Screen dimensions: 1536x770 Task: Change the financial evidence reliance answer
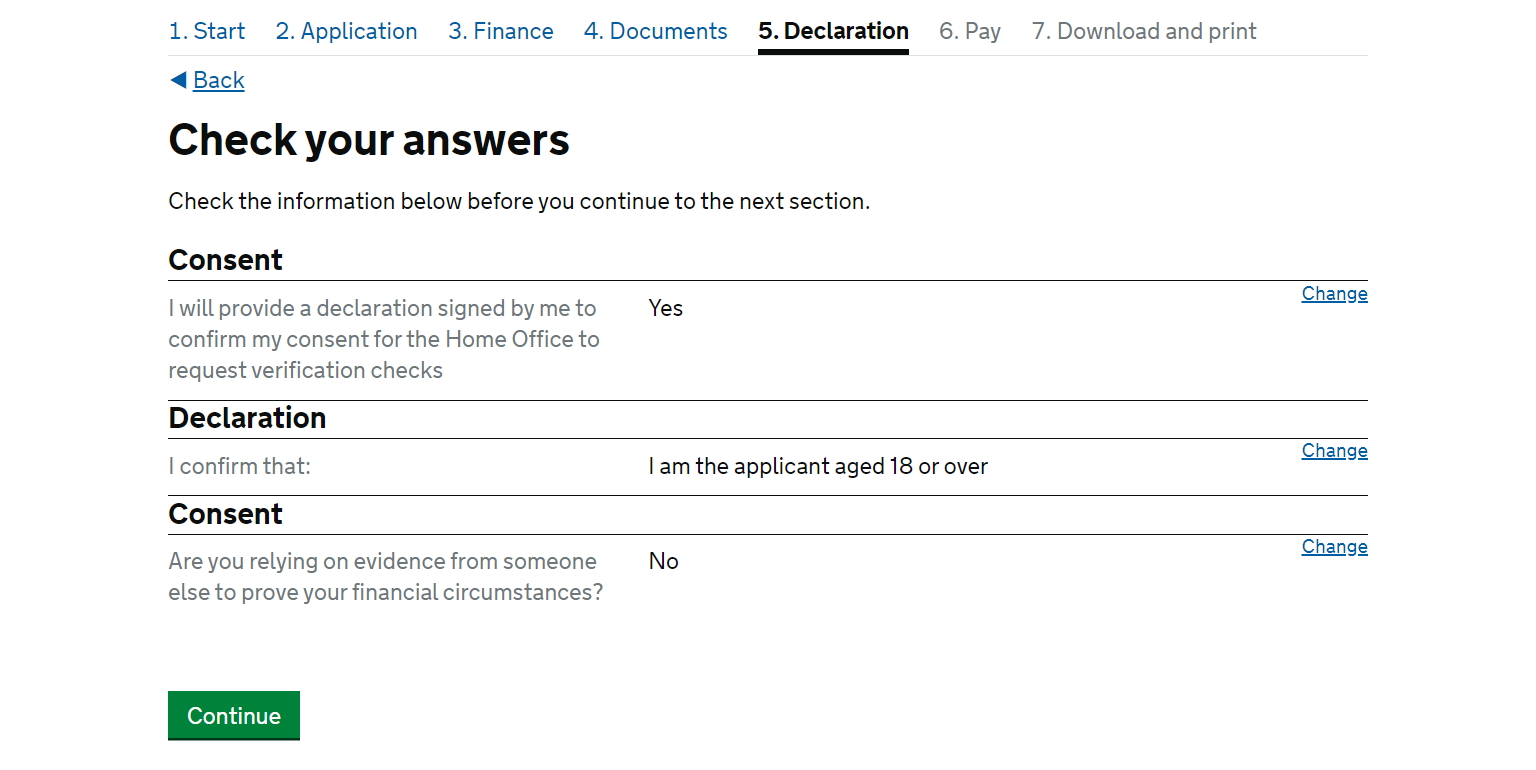[1334, 546]
